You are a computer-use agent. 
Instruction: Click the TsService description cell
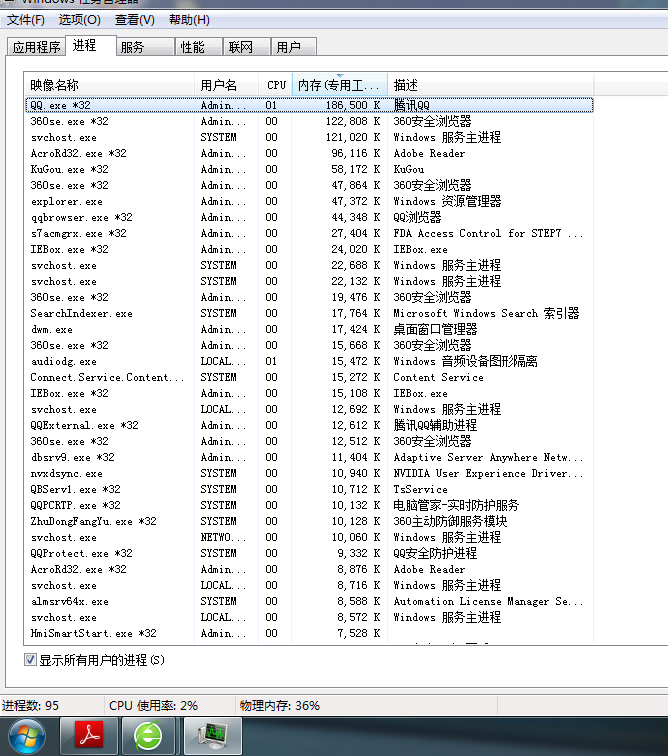point(420,489)
